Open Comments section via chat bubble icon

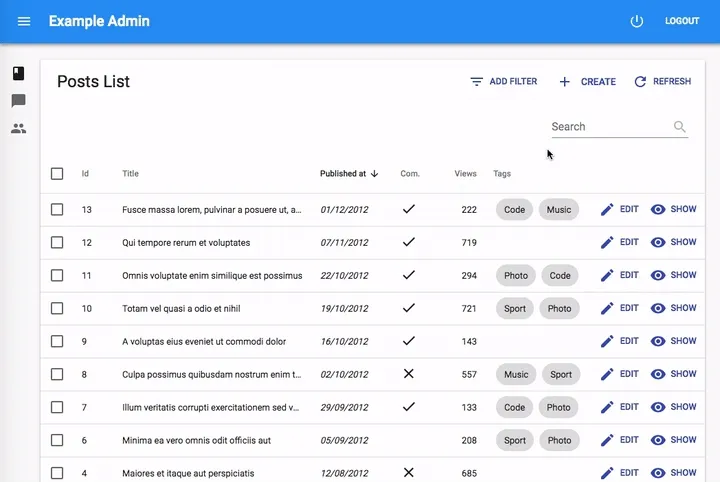(x=18, y=101)
